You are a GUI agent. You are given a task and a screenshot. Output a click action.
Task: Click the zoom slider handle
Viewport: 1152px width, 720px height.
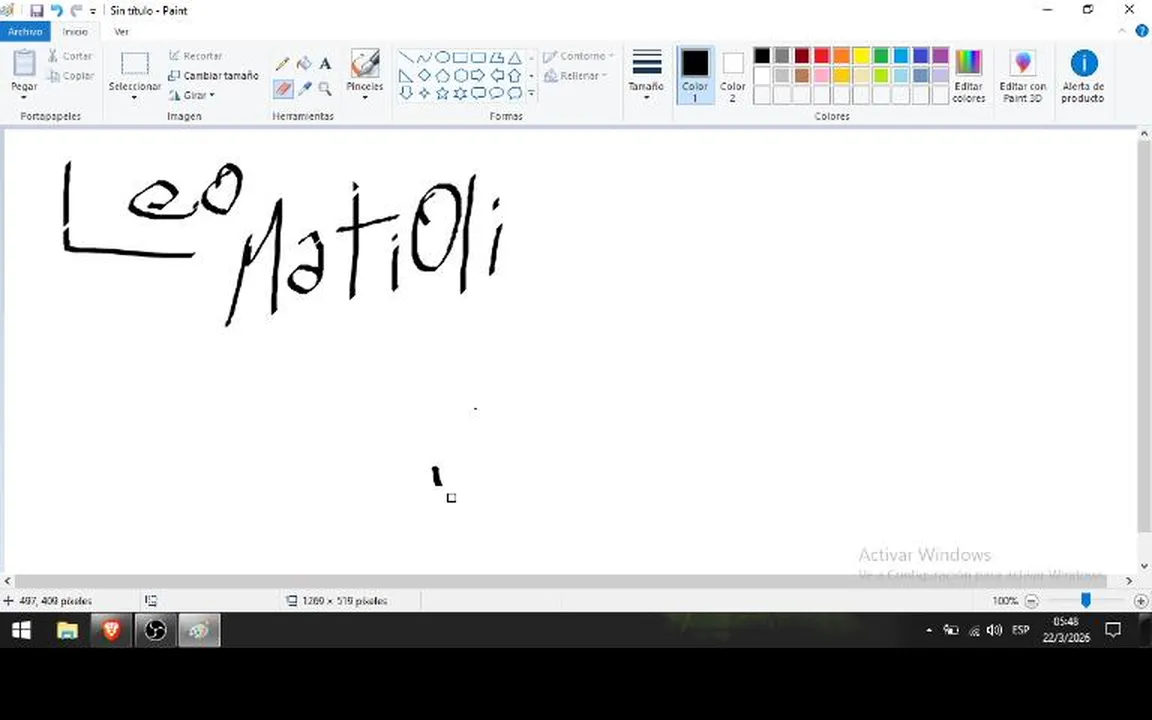point(1085,601)
